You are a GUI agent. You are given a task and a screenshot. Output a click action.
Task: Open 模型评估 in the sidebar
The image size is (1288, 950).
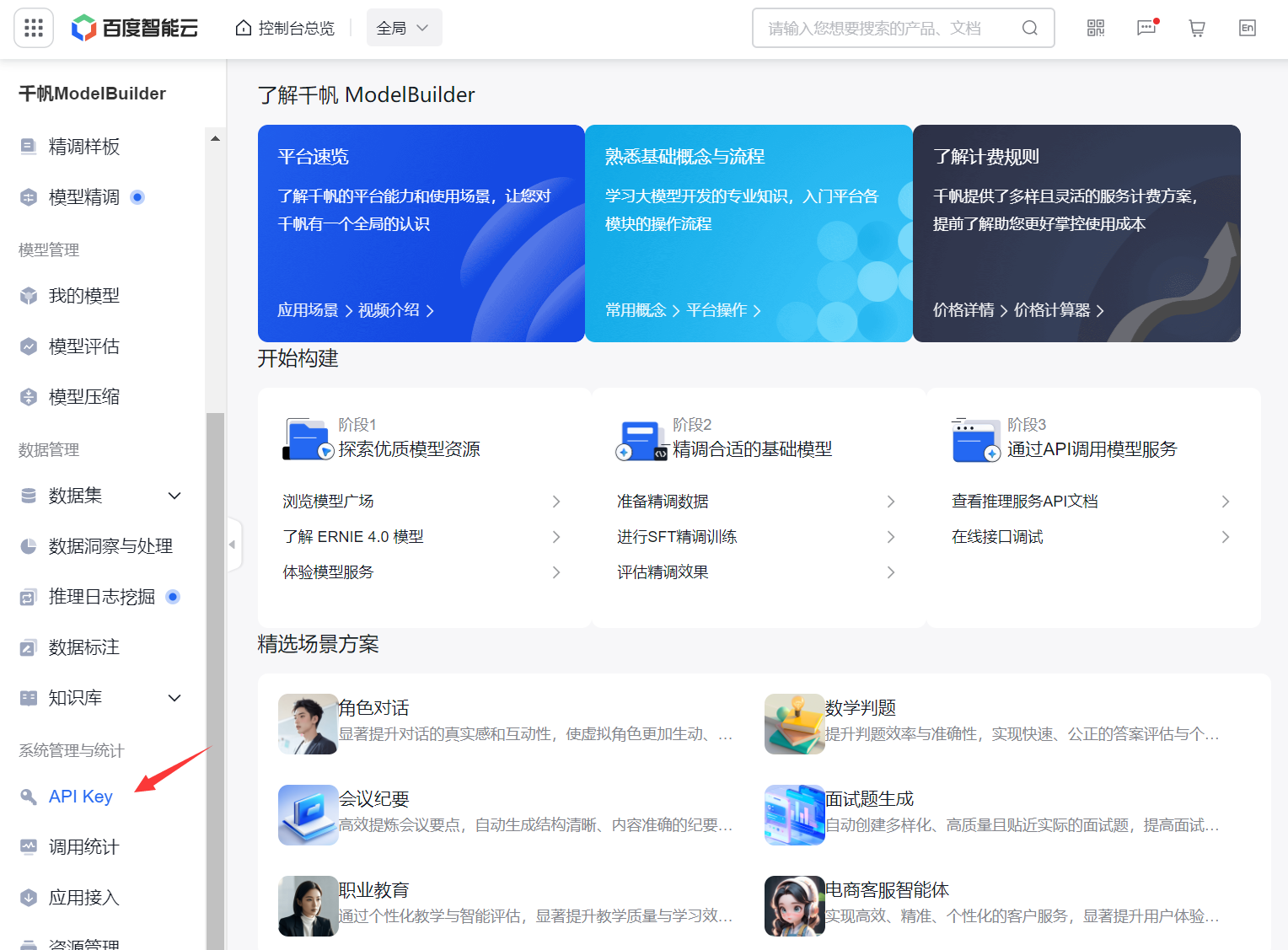(84, 346)
